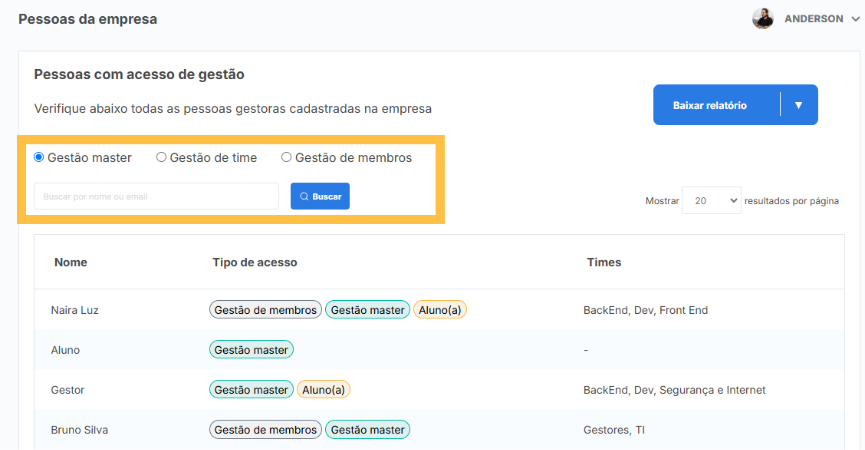
Task: Choose the Gestão de membros radio option
Action: (x=286, y=157)
